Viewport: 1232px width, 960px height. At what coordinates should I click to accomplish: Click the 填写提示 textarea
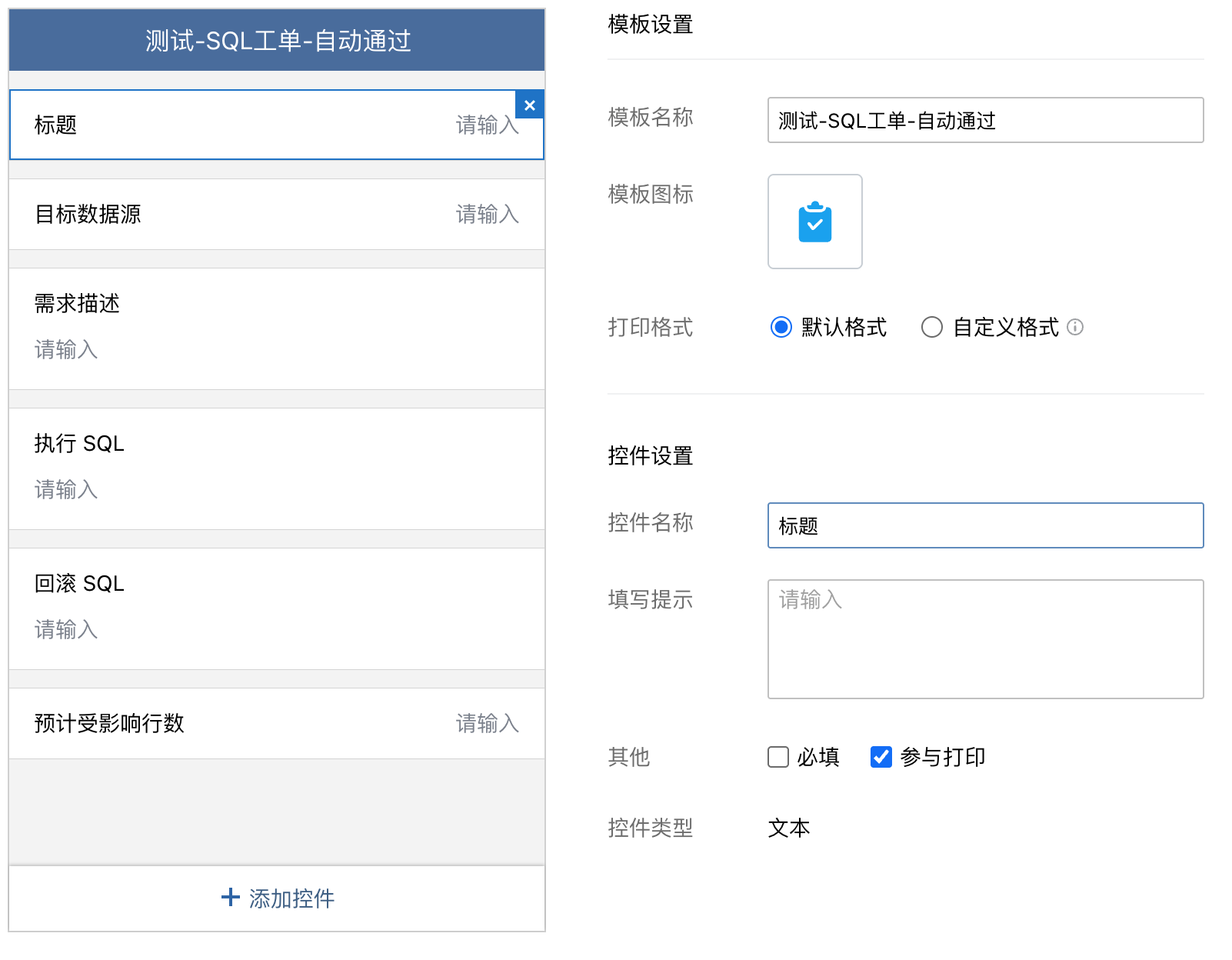point(984,638)
